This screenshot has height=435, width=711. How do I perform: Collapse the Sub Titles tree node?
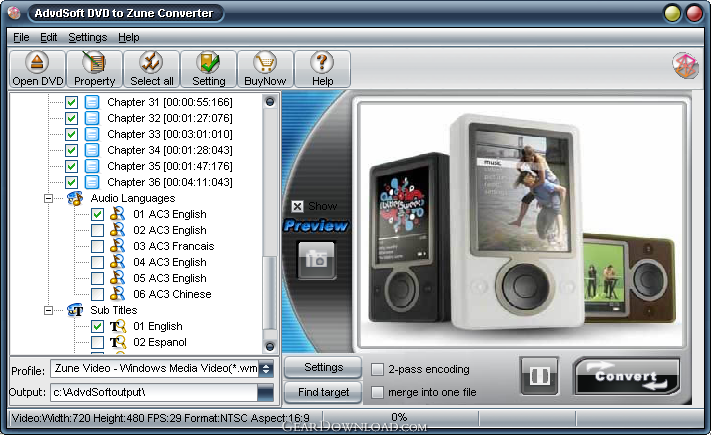tap(48, 310)
